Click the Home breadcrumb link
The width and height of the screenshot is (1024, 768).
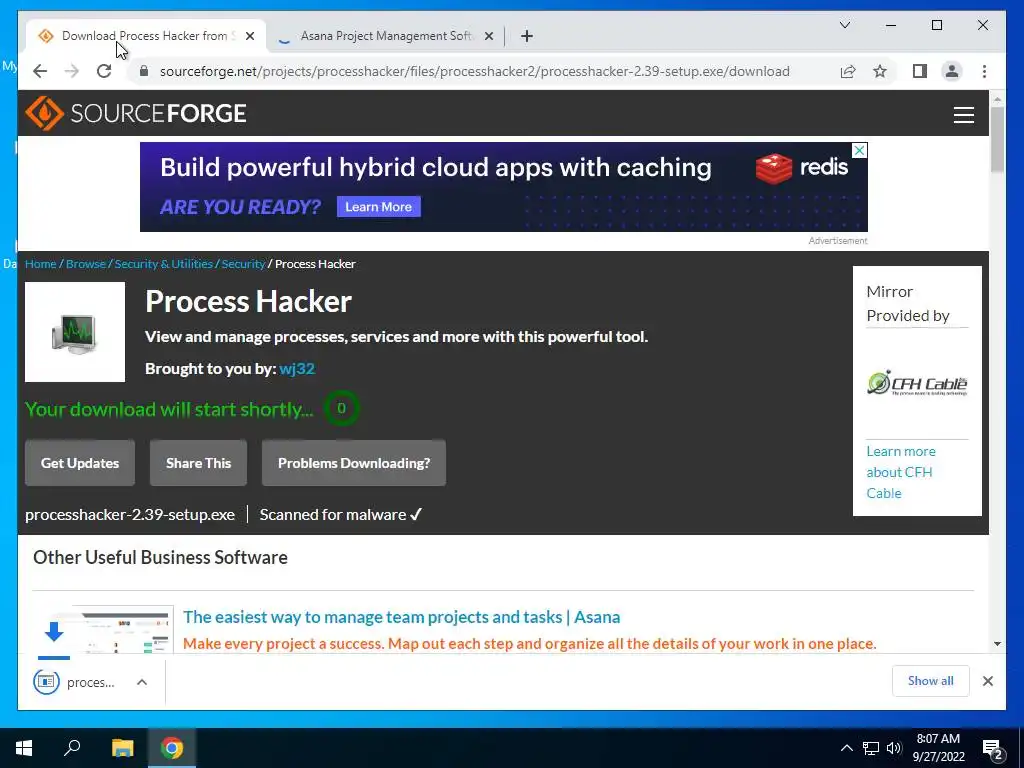tap(40, 264)
